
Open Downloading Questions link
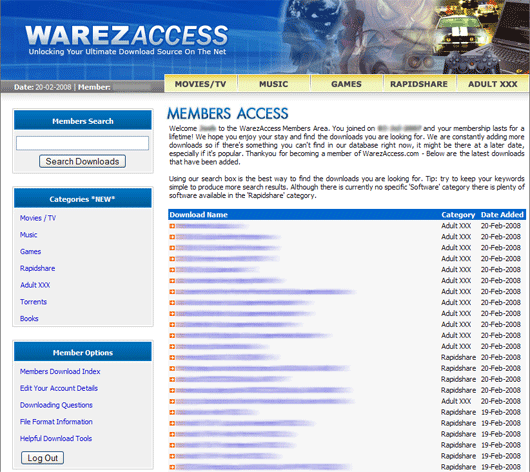pos(56,405)
